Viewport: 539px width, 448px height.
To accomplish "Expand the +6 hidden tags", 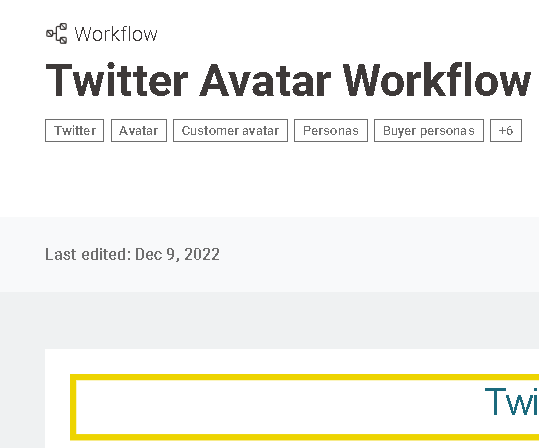I will pos(506,131).
